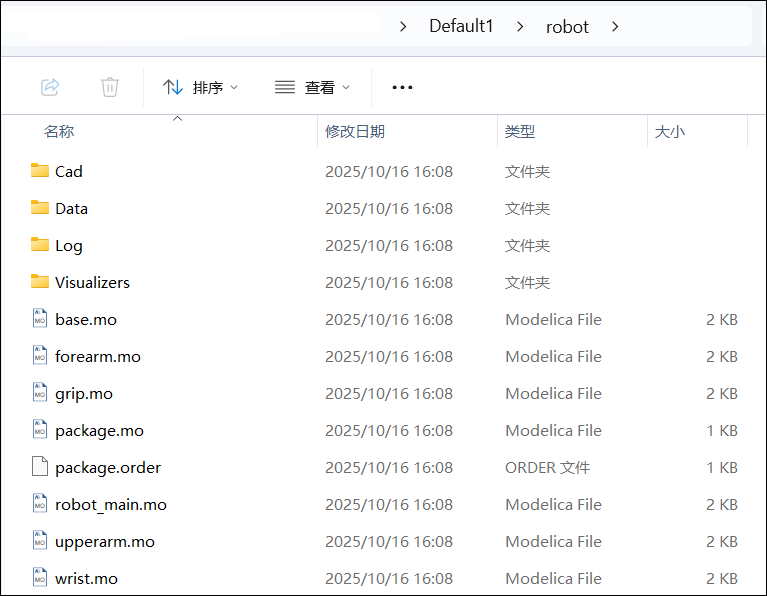
Task: Select the base.mo file name
Action: [x=86, y=320]
